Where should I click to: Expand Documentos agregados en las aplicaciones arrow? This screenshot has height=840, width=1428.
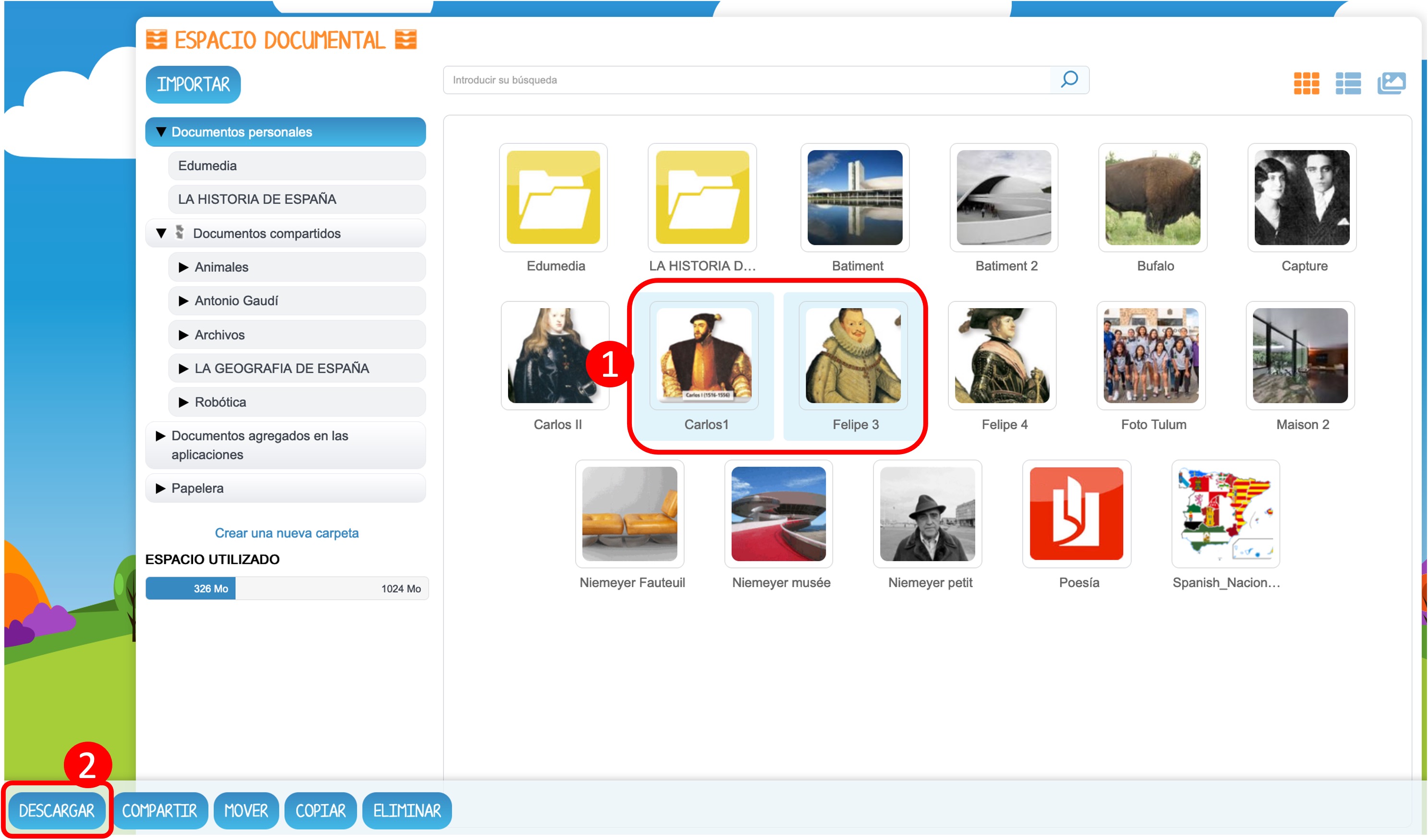[x=160, y=435]
